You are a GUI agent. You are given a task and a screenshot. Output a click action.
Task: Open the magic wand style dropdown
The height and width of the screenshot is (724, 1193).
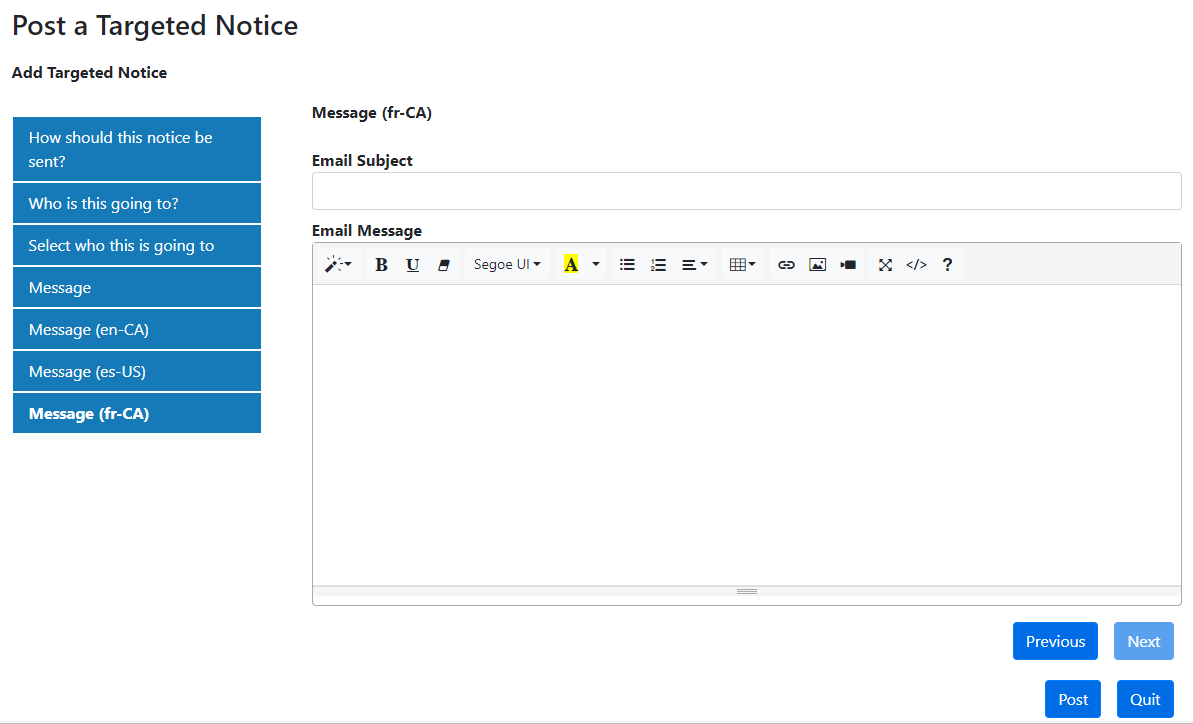pos(338,265)
